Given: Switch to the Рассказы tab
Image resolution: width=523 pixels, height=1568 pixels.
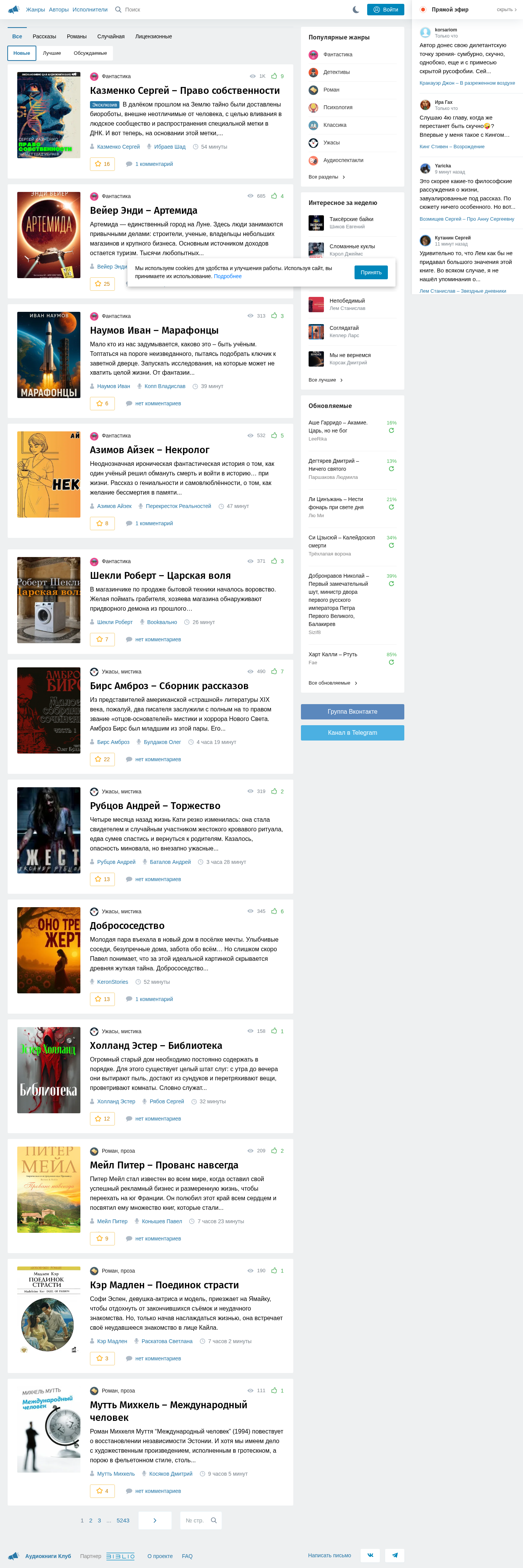Looking at the screenshot, I should tap(44, 36).
